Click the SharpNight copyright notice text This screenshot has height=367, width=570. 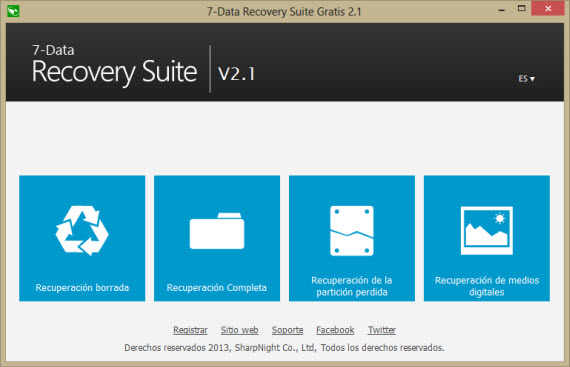284,348
